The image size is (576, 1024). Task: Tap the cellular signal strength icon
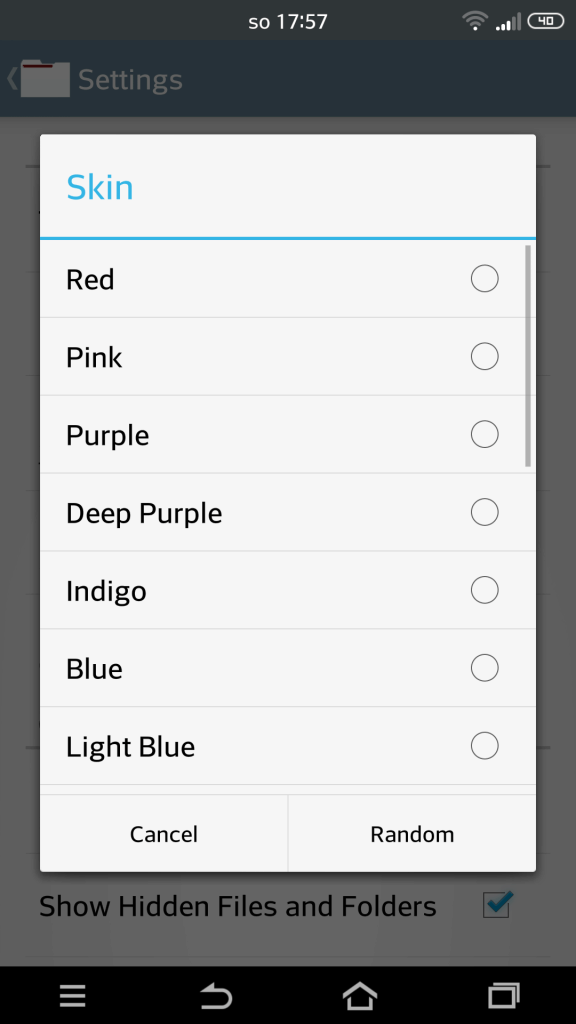tap(509, 22)
